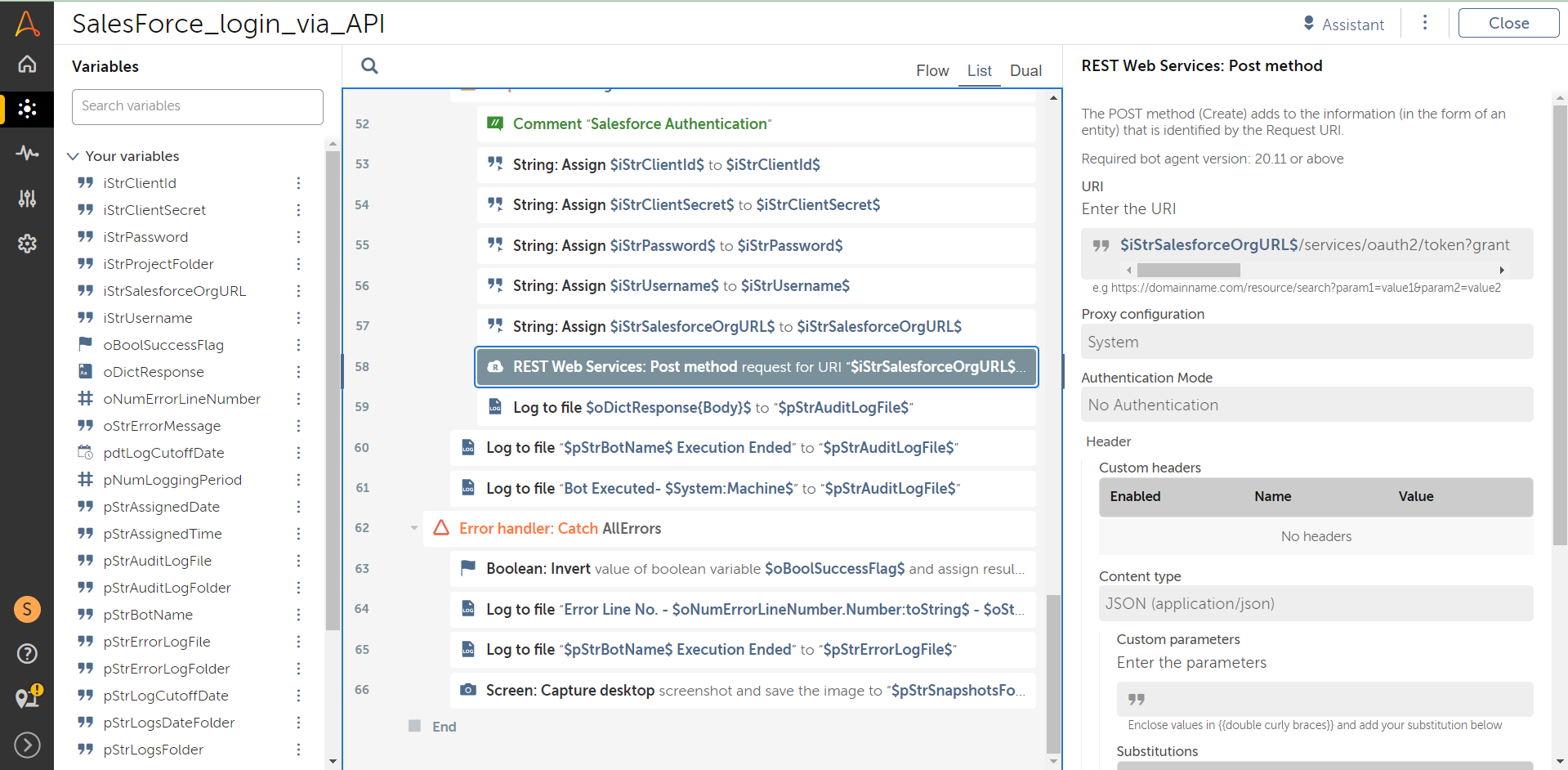Click the Automation bots icon in sidebar
Screen dimensions: 1568x770
tap(27, 109)
